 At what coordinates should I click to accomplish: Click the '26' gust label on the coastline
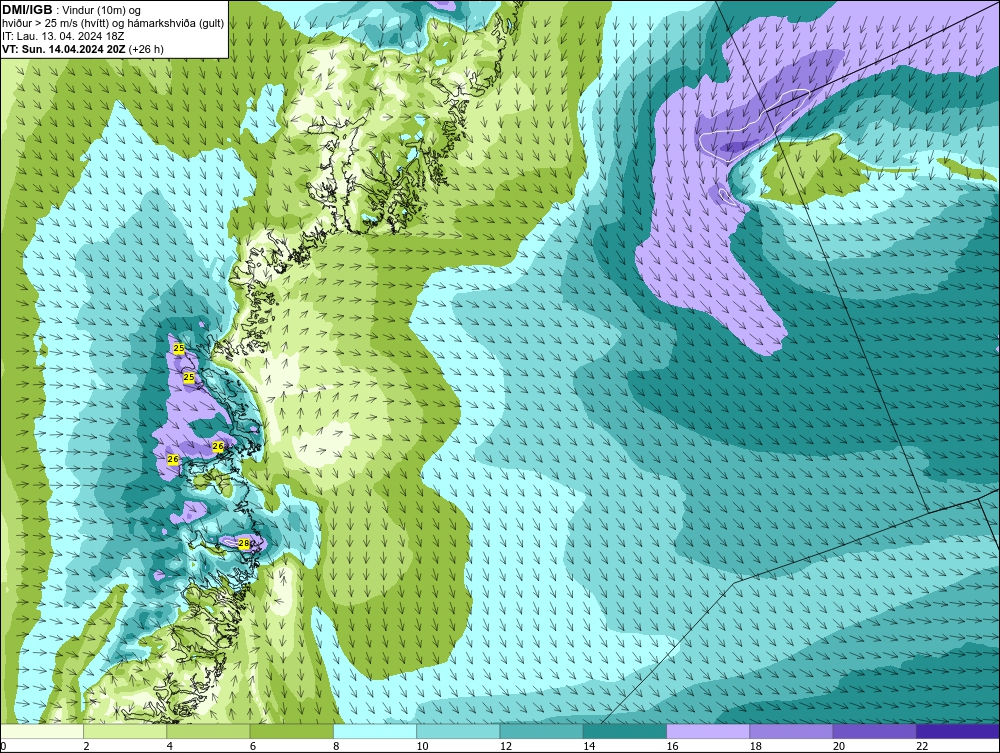[x=217, y=446]
